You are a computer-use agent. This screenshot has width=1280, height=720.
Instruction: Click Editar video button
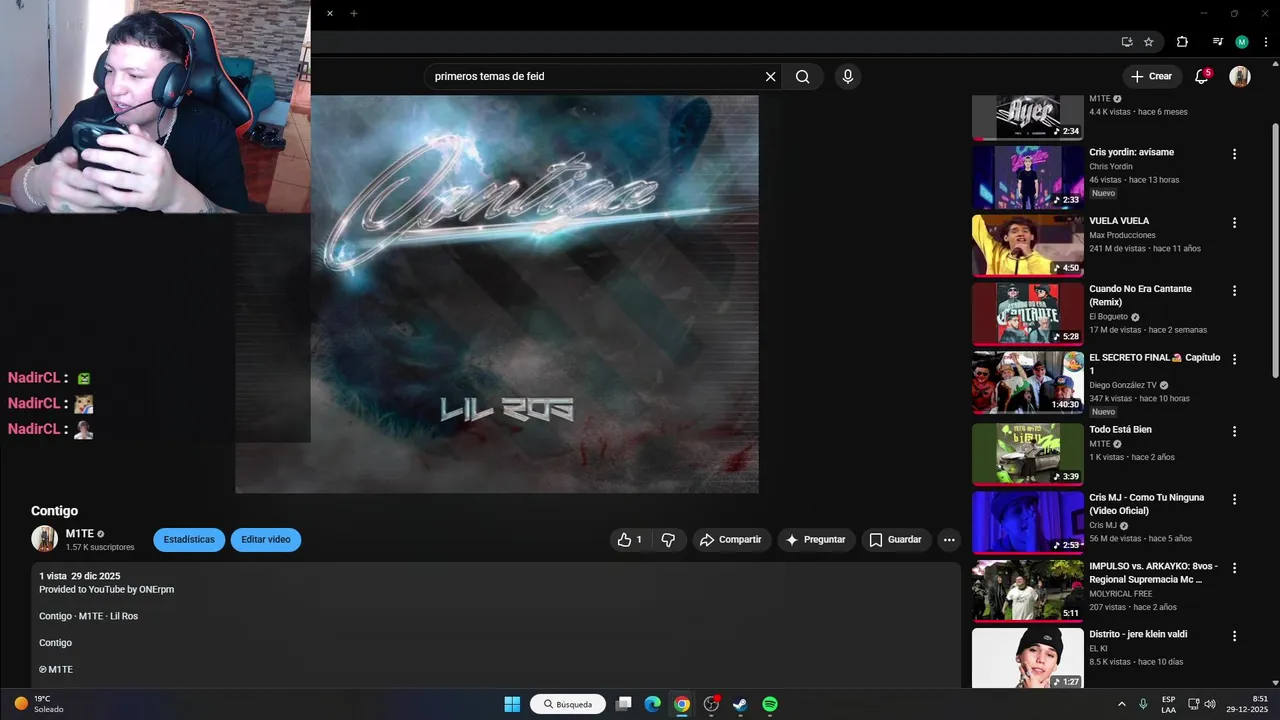point(266,540)
